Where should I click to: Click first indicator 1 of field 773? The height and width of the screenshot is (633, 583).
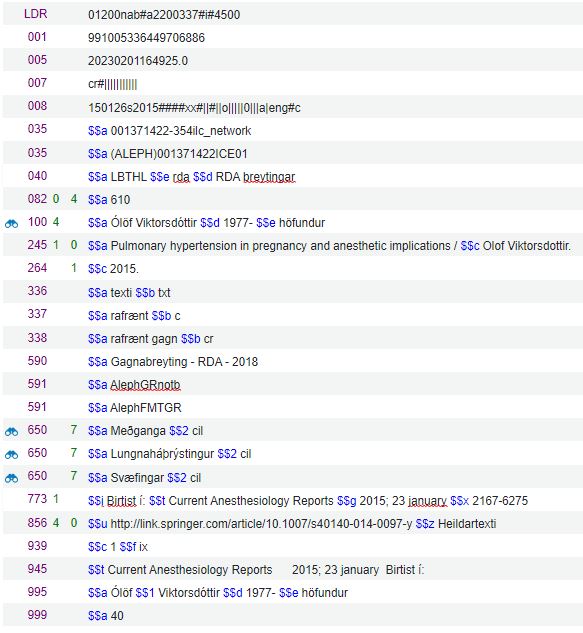pos(56,499)
